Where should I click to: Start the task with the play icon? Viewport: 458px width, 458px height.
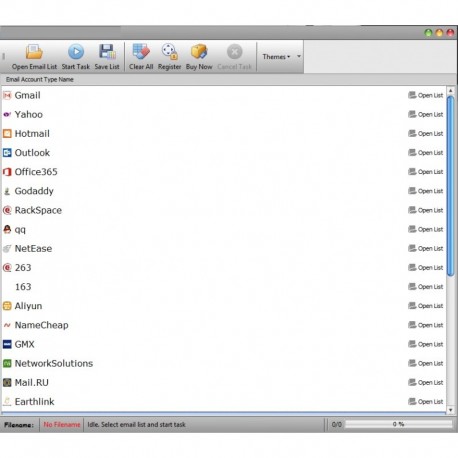[x=76, y=52]
